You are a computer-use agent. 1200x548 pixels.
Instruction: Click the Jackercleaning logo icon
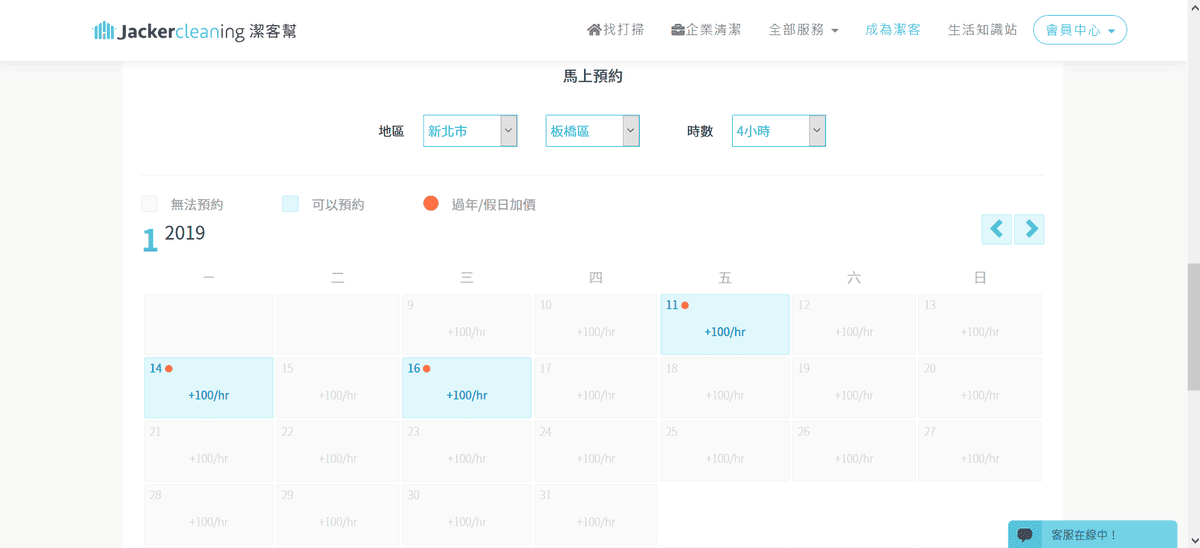tap(103, 31)
